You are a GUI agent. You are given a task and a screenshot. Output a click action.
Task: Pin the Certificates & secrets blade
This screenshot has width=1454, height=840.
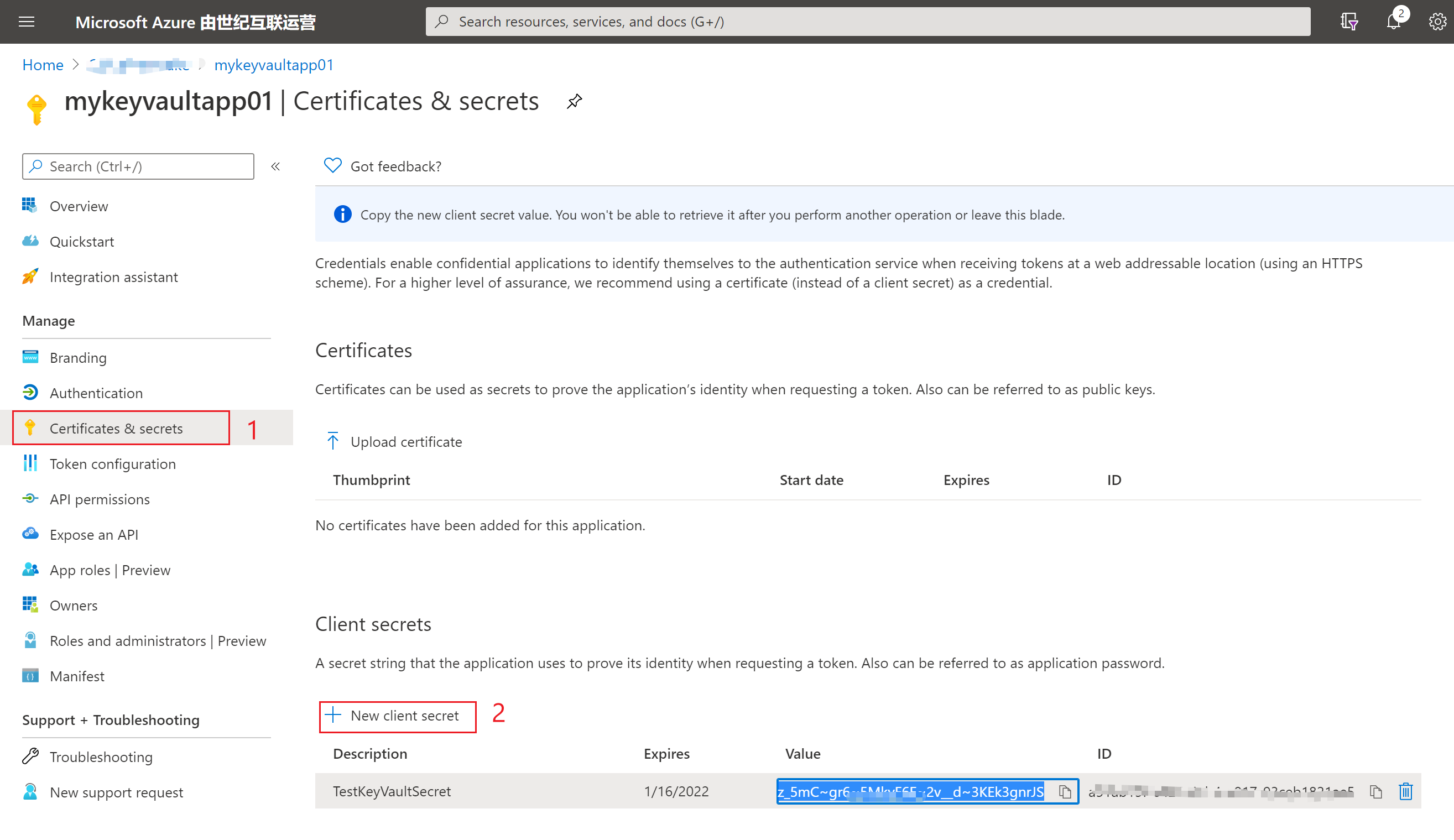tap(574, 102)
